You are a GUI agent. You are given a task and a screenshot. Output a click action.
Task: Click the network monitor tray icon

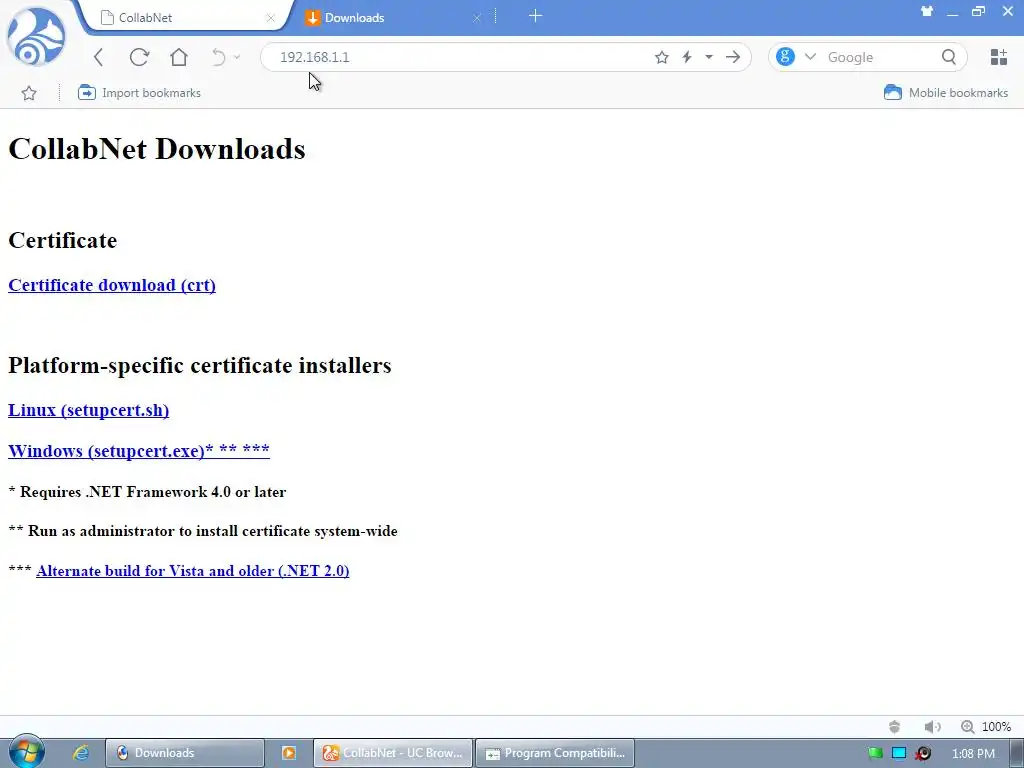click(899, 753)
